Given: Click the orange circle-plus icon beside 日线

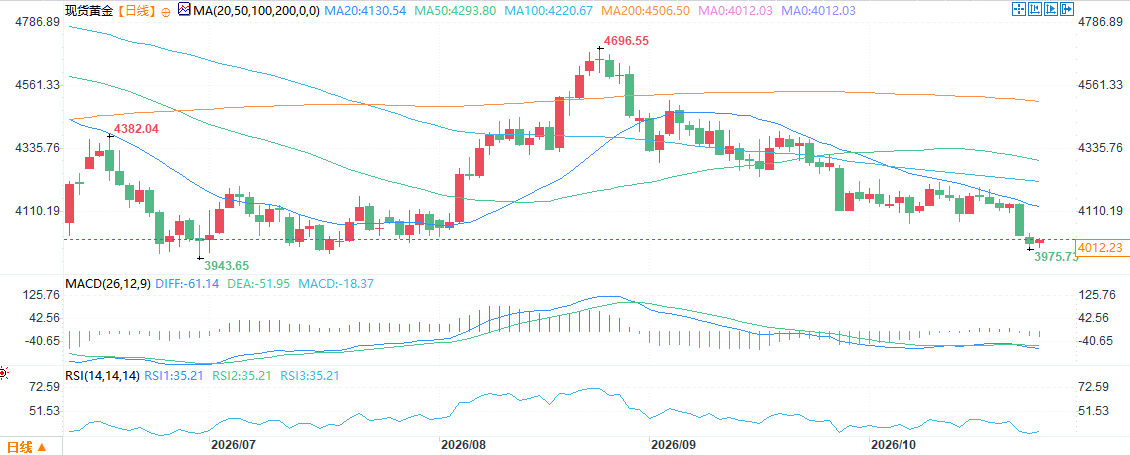Looking at the screenshot, I should point(167,11).
